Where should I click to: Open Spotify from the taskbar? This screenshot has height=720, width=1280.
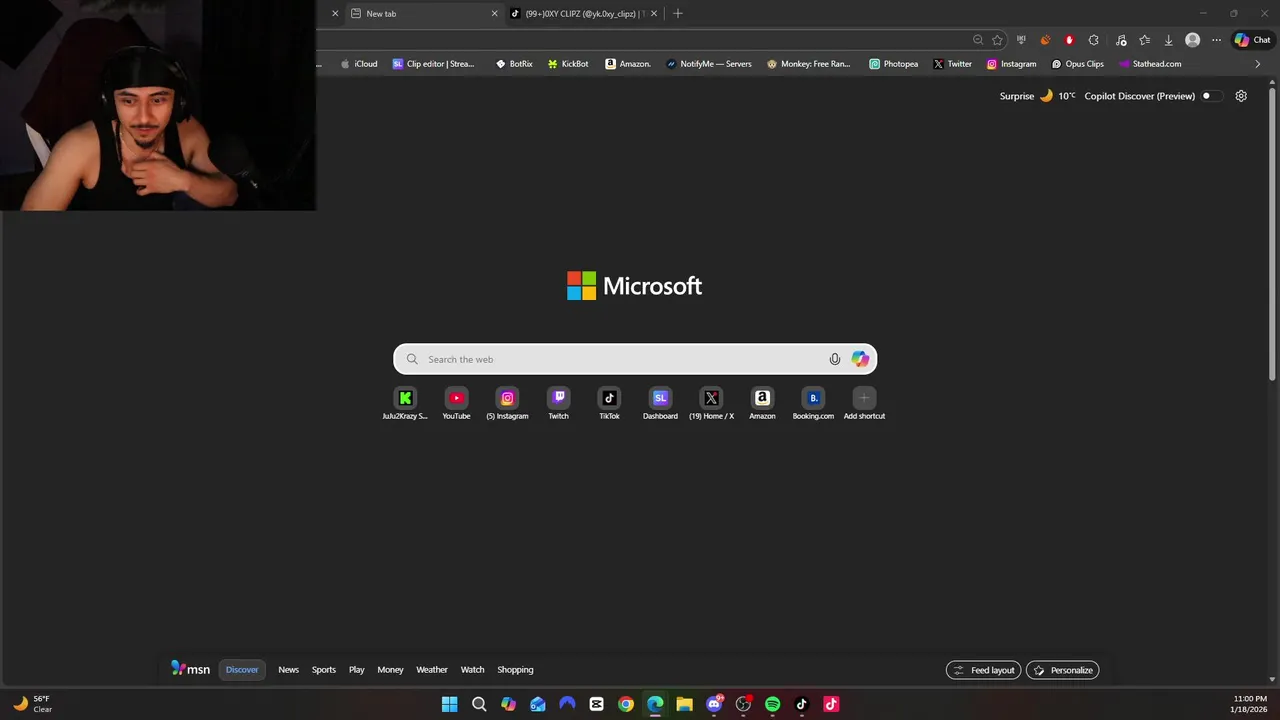click(772, 704)
